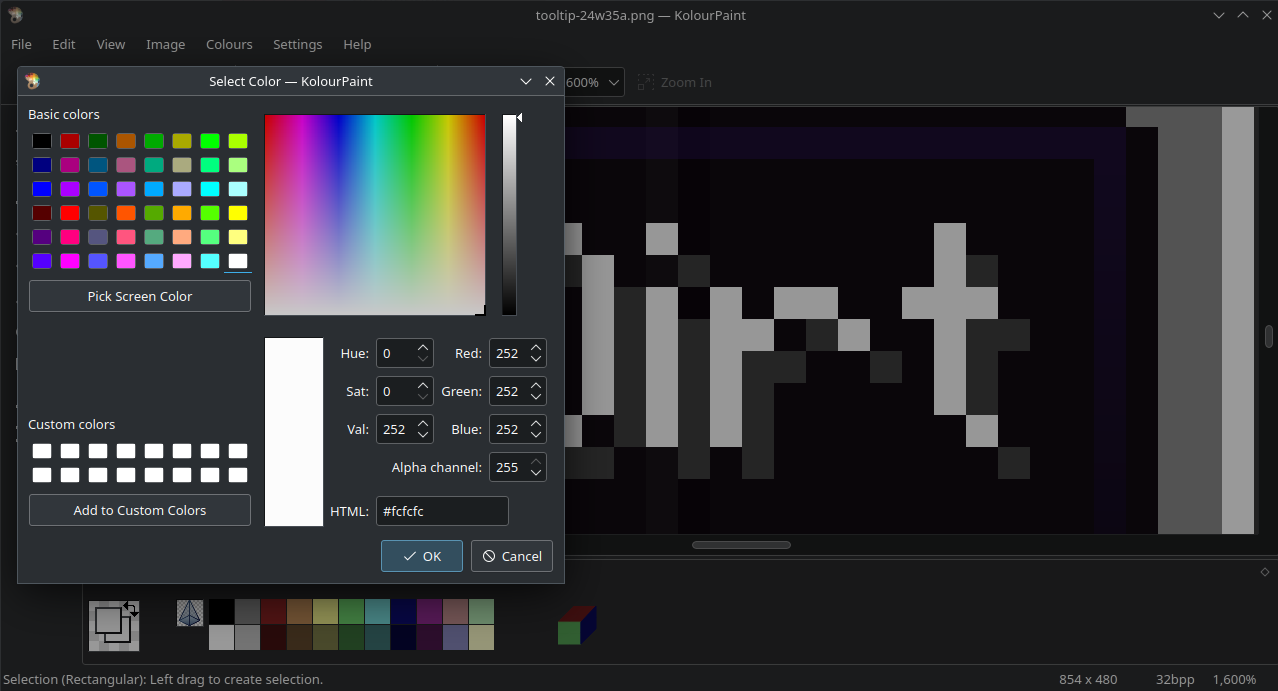Viewport: 1278px width, 691px height.
Task: Open the Image menu
Action: tap(165, 44)
